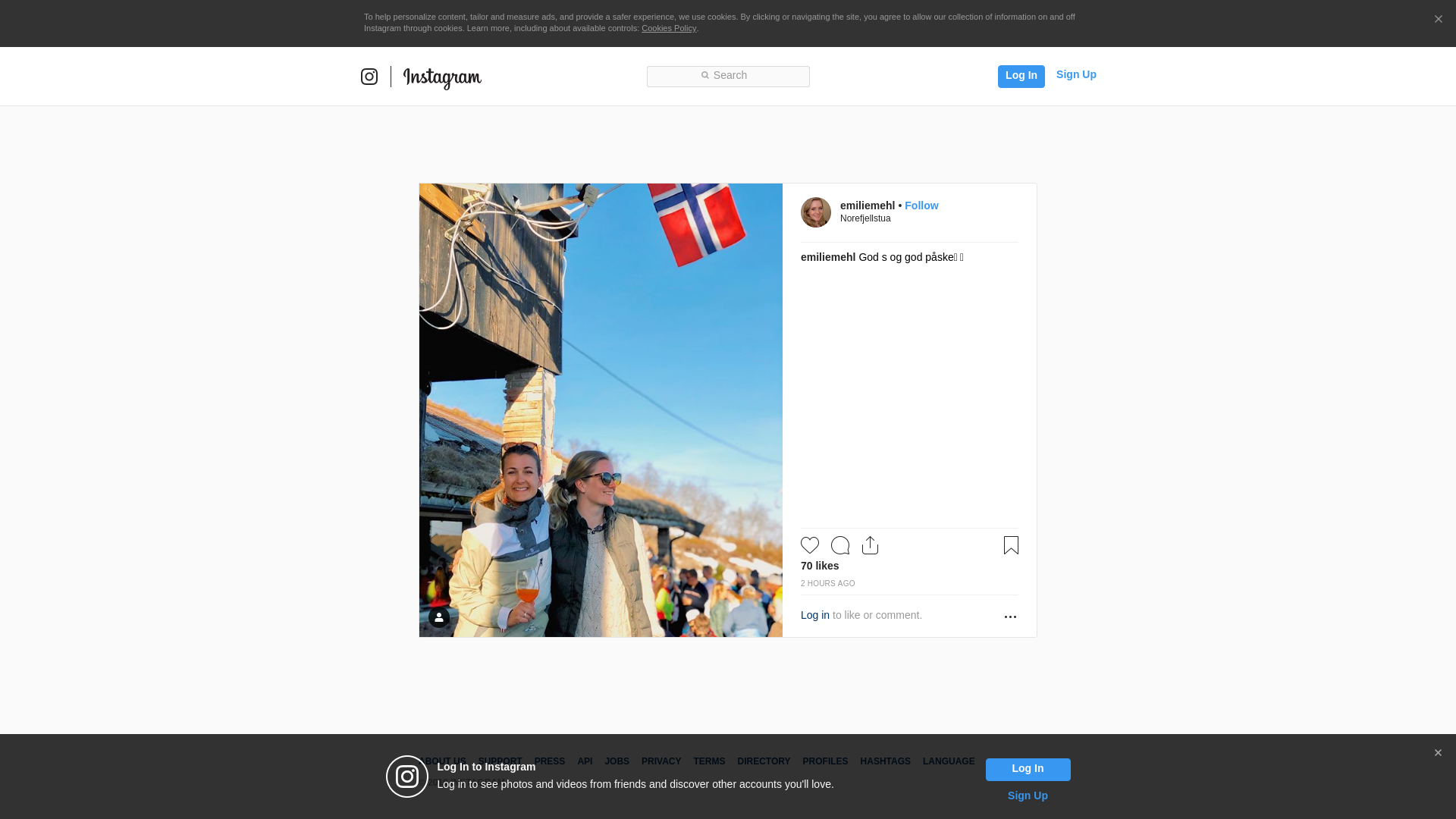Open comments with speech bubble icon

coord(840,545)
